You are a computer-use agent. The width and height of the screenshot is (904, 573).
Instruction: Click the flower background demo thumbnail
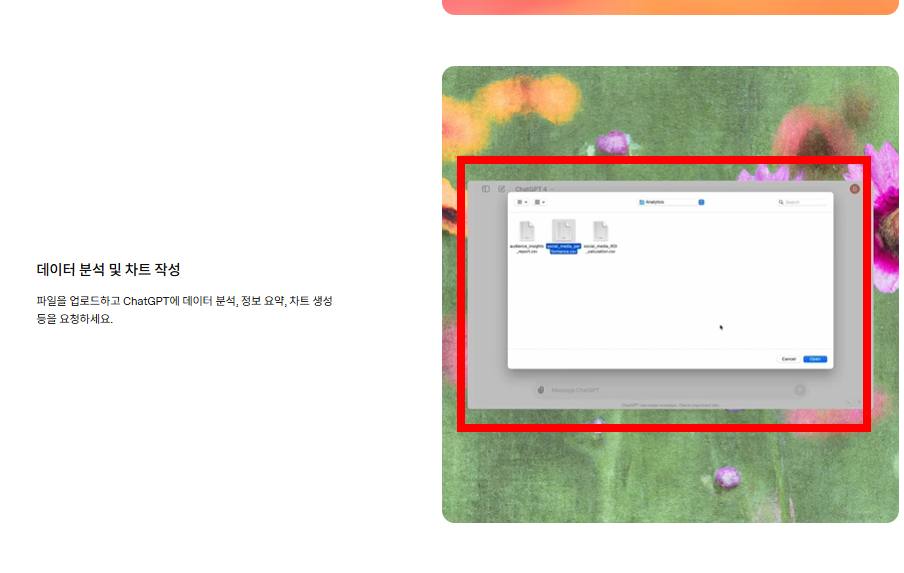coord(670,294)
